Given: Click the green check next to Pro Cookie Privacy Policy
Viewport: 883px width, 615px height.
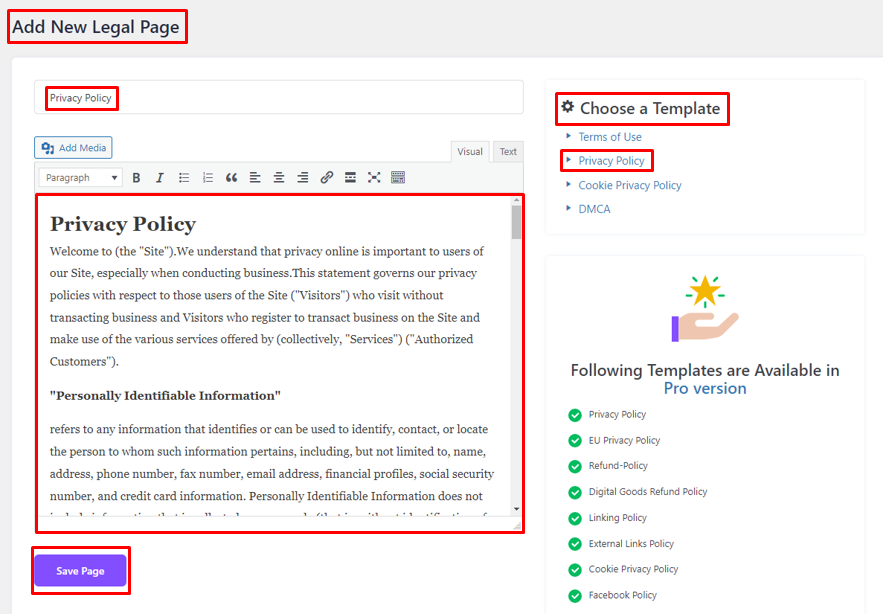Looking at the screenshot, I should coord(575,570).
